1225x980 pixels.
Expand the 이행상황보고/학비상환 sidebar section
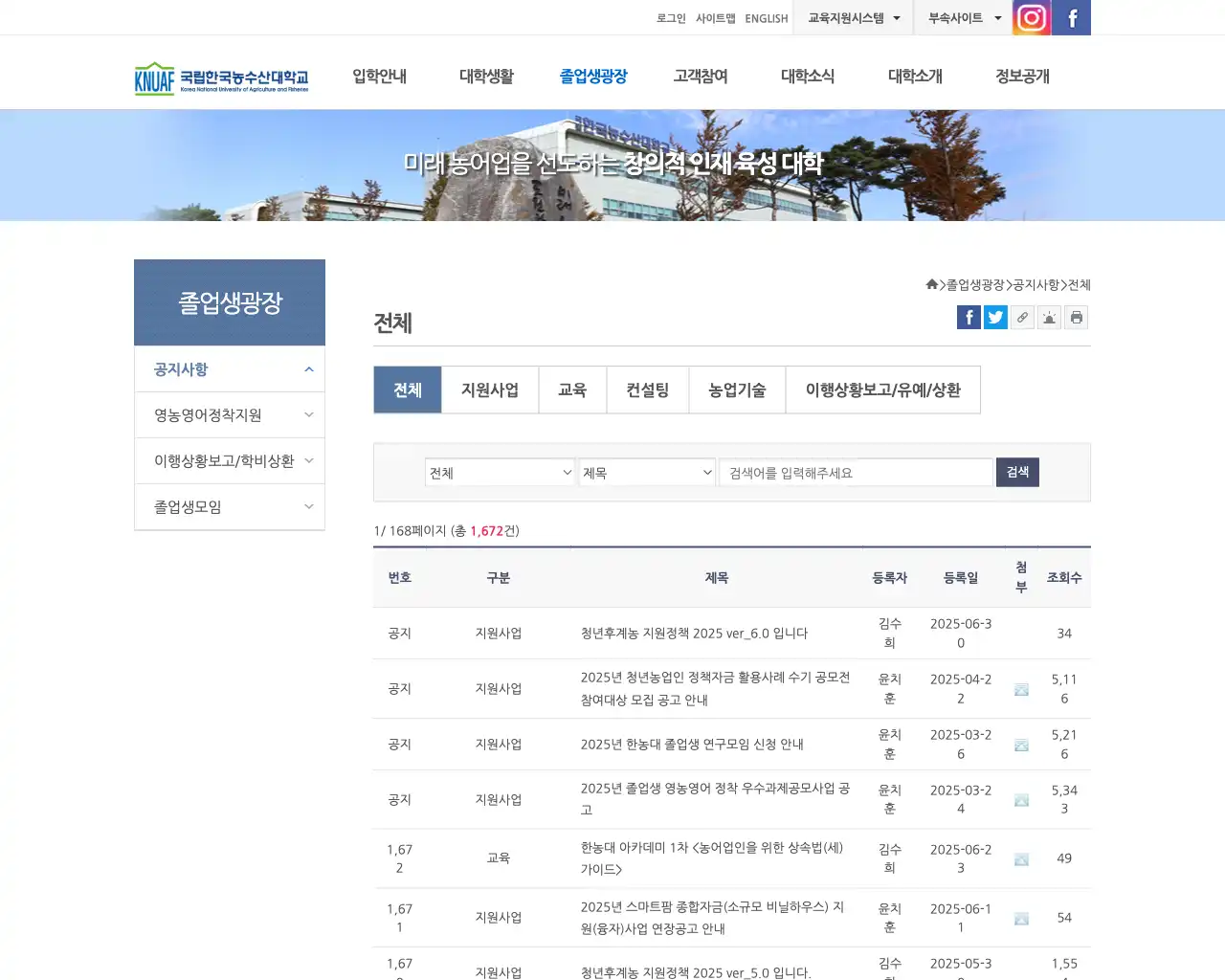(x=230, y=461)
